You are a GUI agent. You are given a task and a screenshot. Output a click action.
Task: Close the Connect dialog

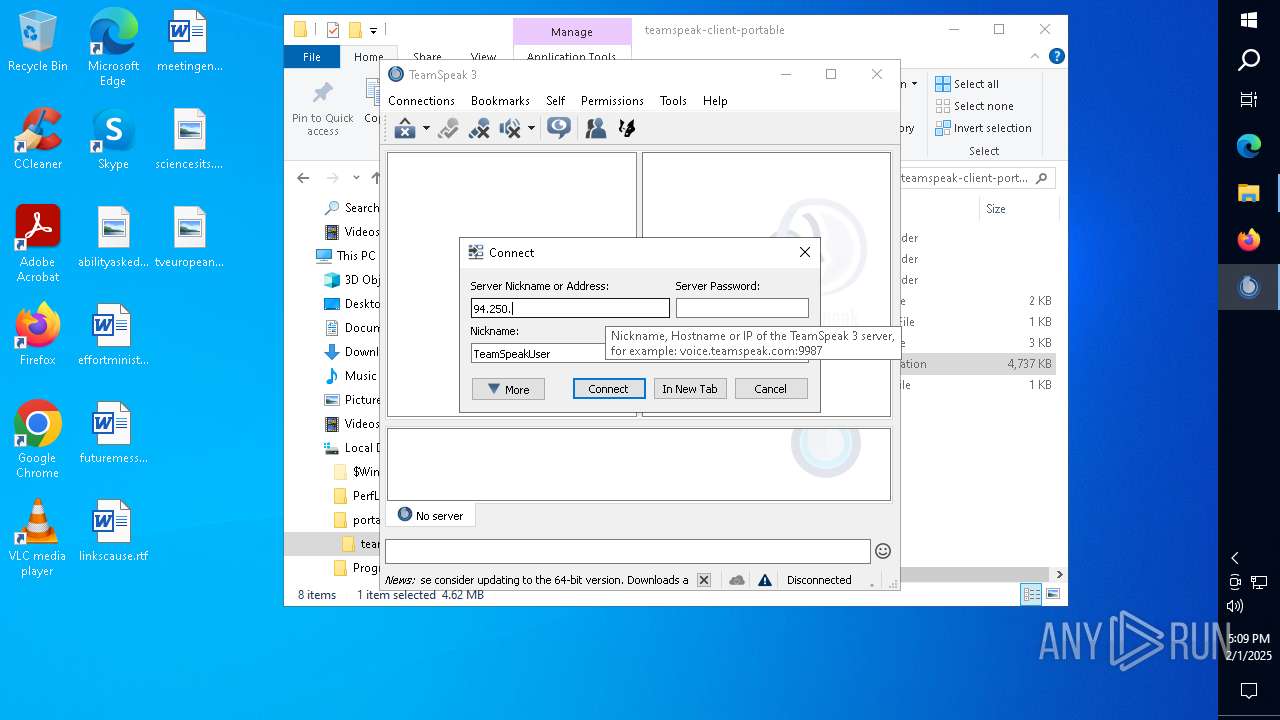805,253
